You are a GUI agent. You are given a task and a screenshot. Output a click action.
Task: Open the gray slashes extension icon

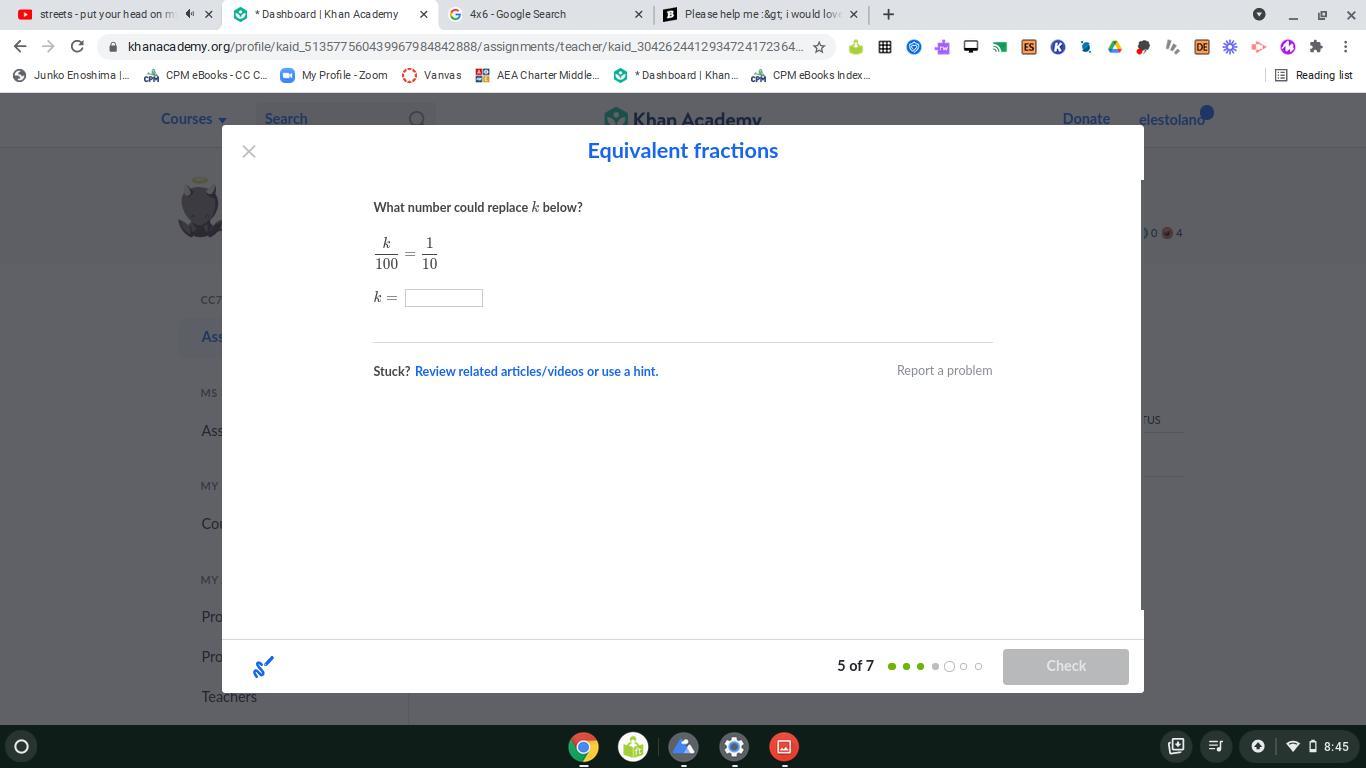(1173, 47)
